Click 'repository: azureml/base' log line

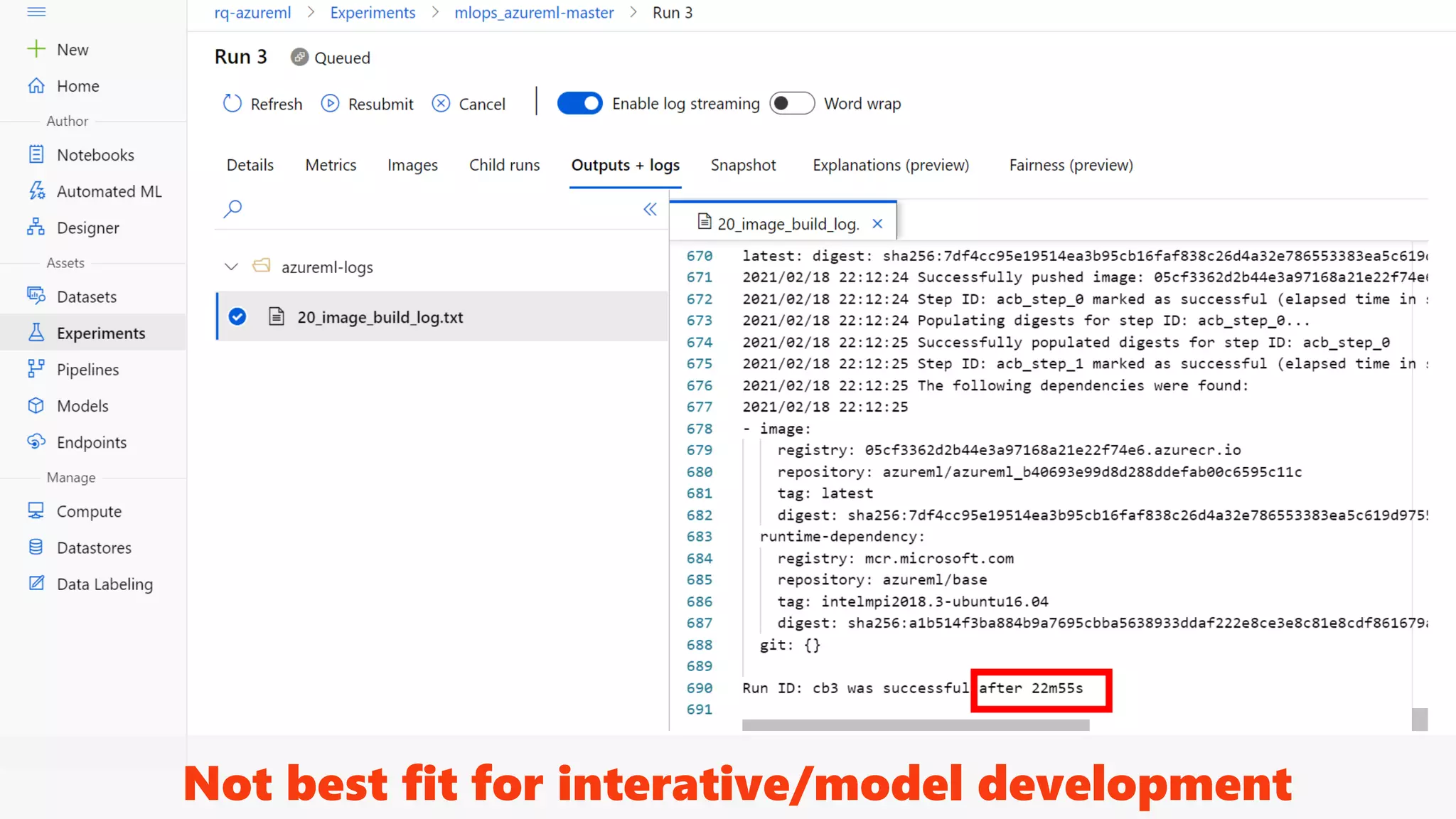882,580
